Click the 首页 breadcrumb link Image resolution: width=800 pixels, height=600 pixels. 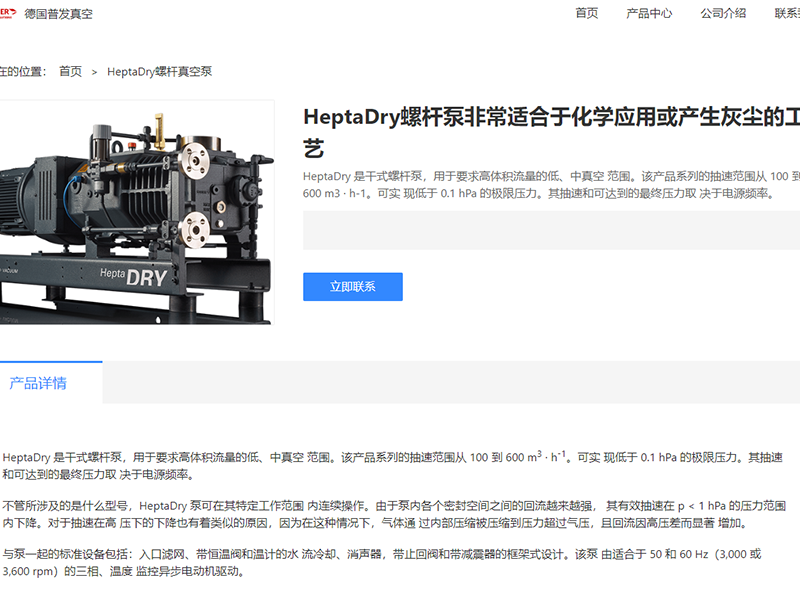click(70, 71)
